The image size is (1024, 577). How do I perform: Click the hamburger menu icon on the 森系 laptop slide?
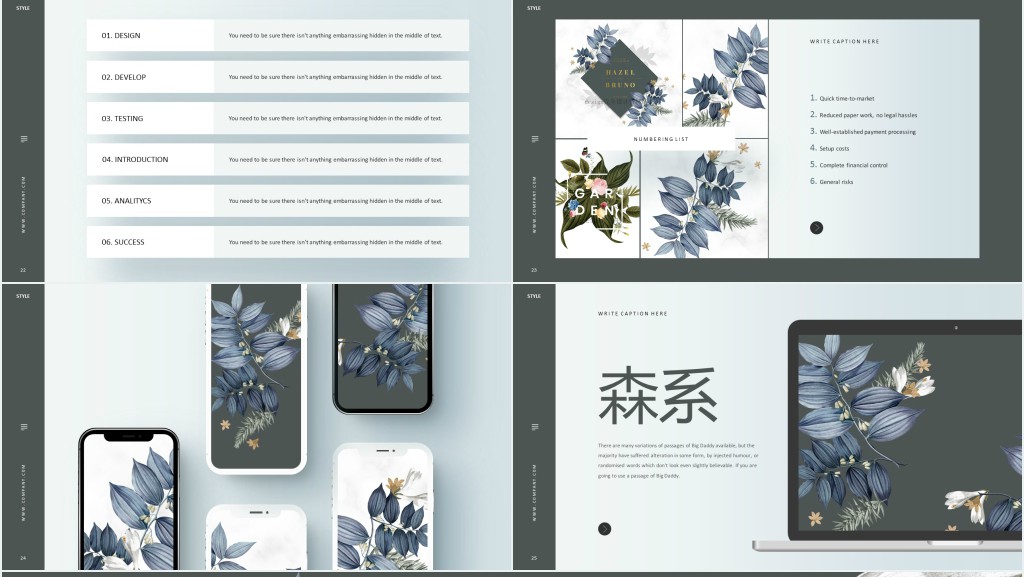click(535, 427)
